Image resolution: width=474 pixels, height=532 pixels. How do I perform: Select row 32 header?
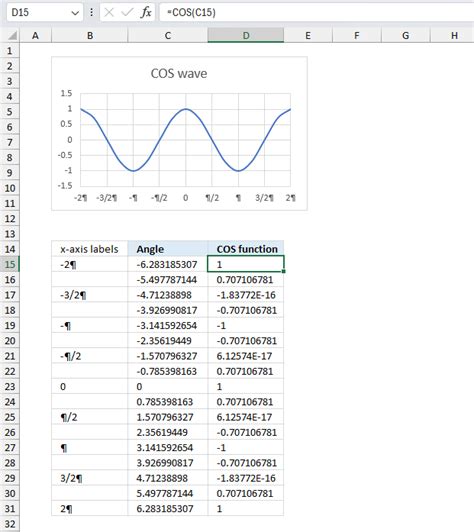10,524
